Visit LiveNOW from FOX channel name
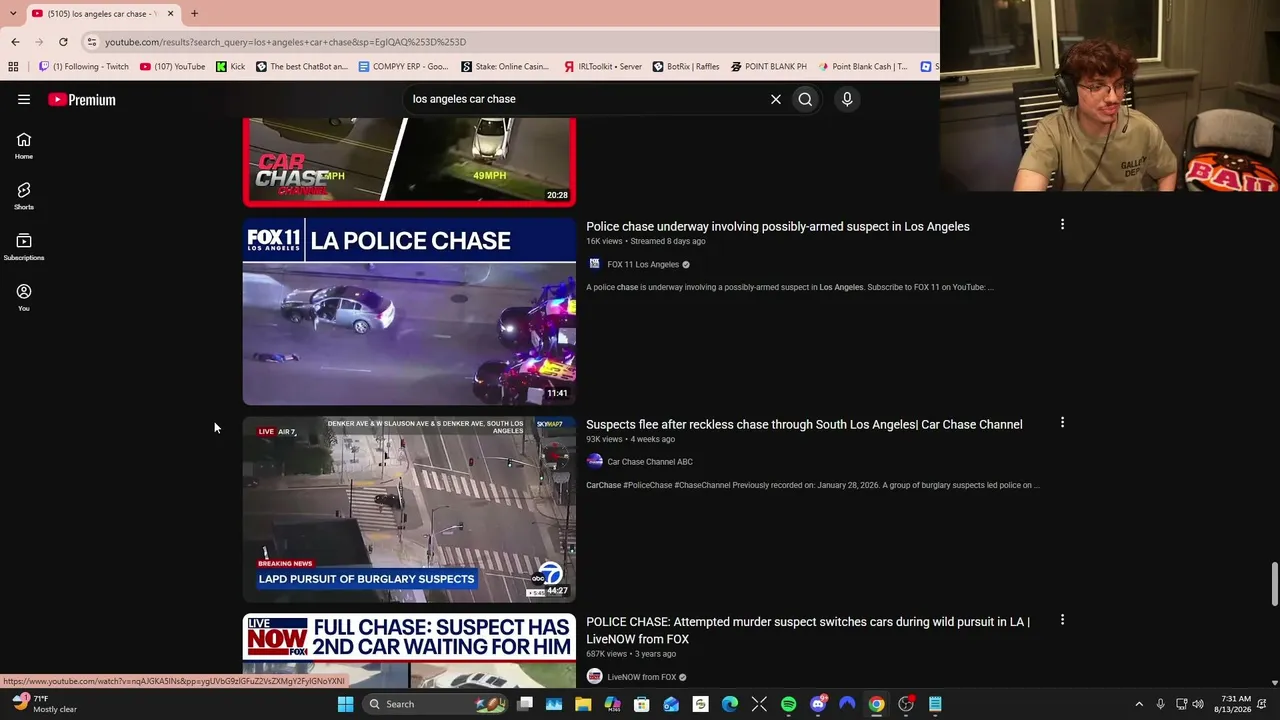Image resolution: width=1280 pixels, height=720 pixels. pyautogui.click(x=642, y=677)
